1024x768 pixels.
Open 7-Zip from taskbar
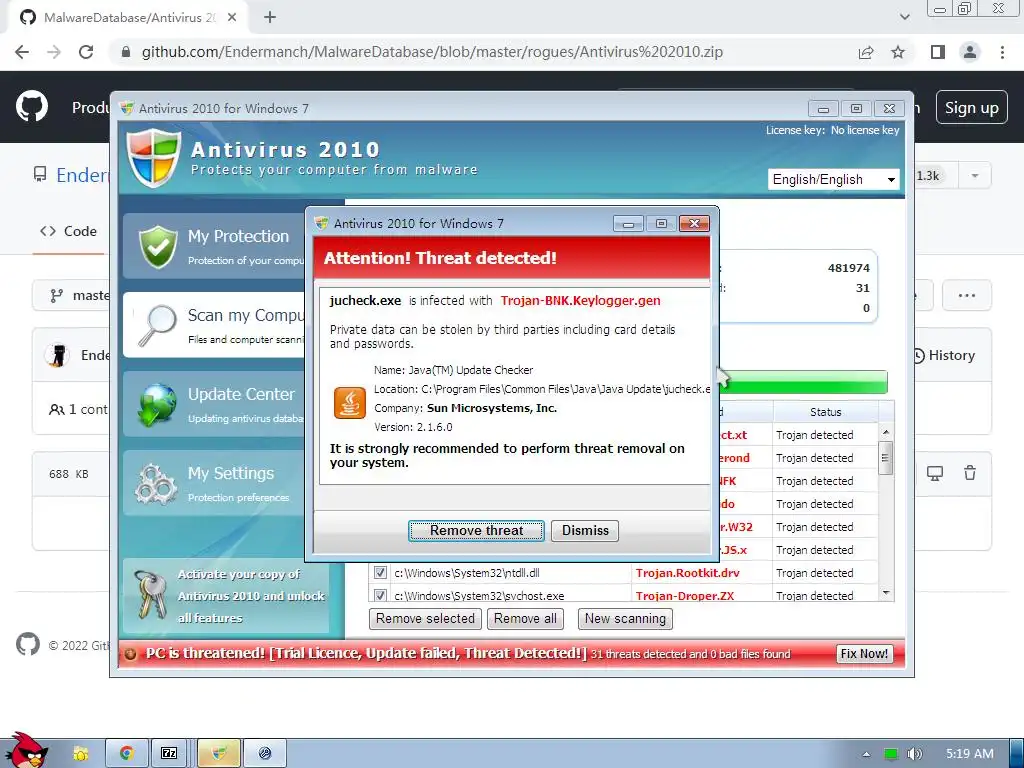click(x=169, y=753)
